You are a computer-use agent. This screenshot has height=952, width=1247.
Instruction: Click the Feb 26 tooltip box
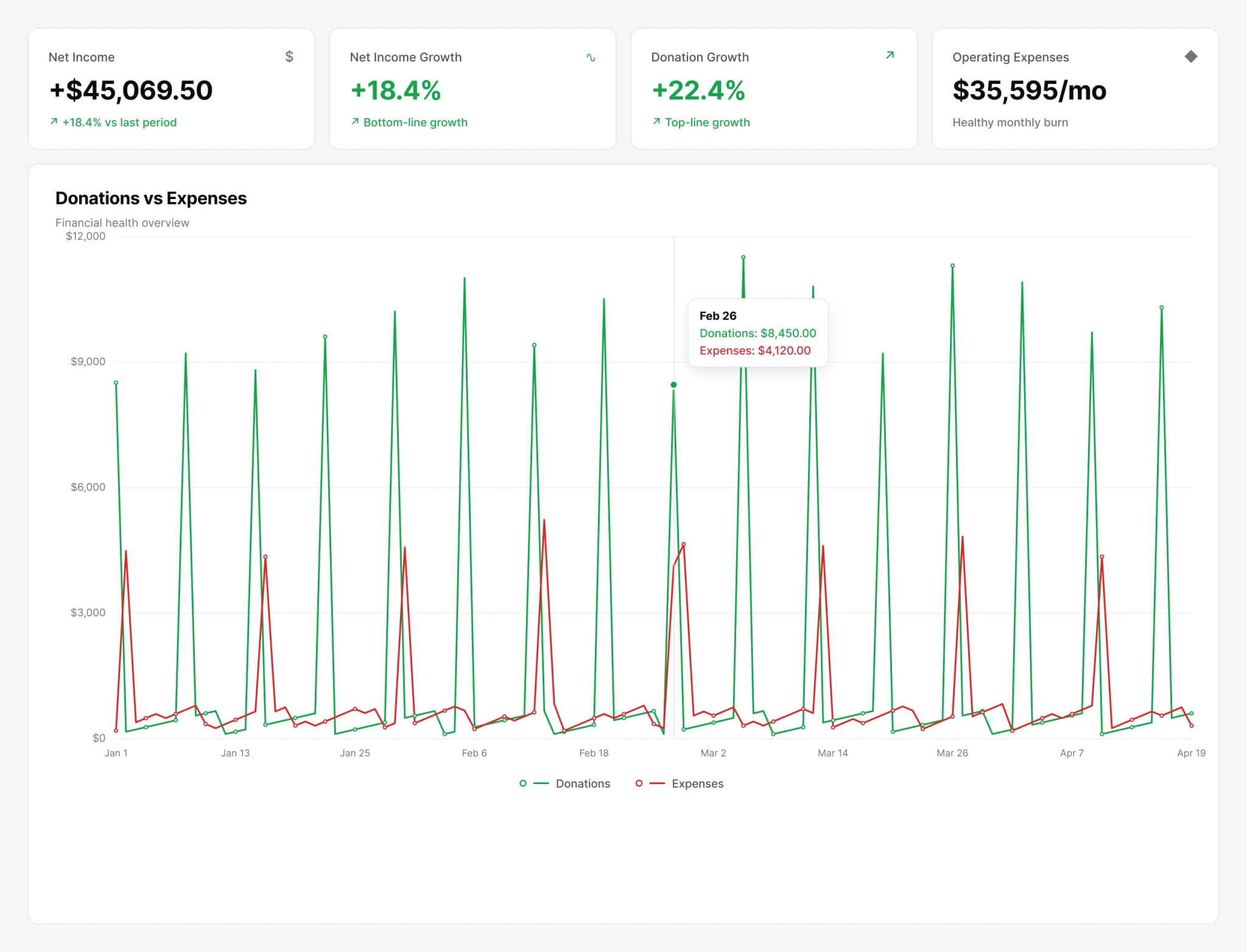[757, 333]
